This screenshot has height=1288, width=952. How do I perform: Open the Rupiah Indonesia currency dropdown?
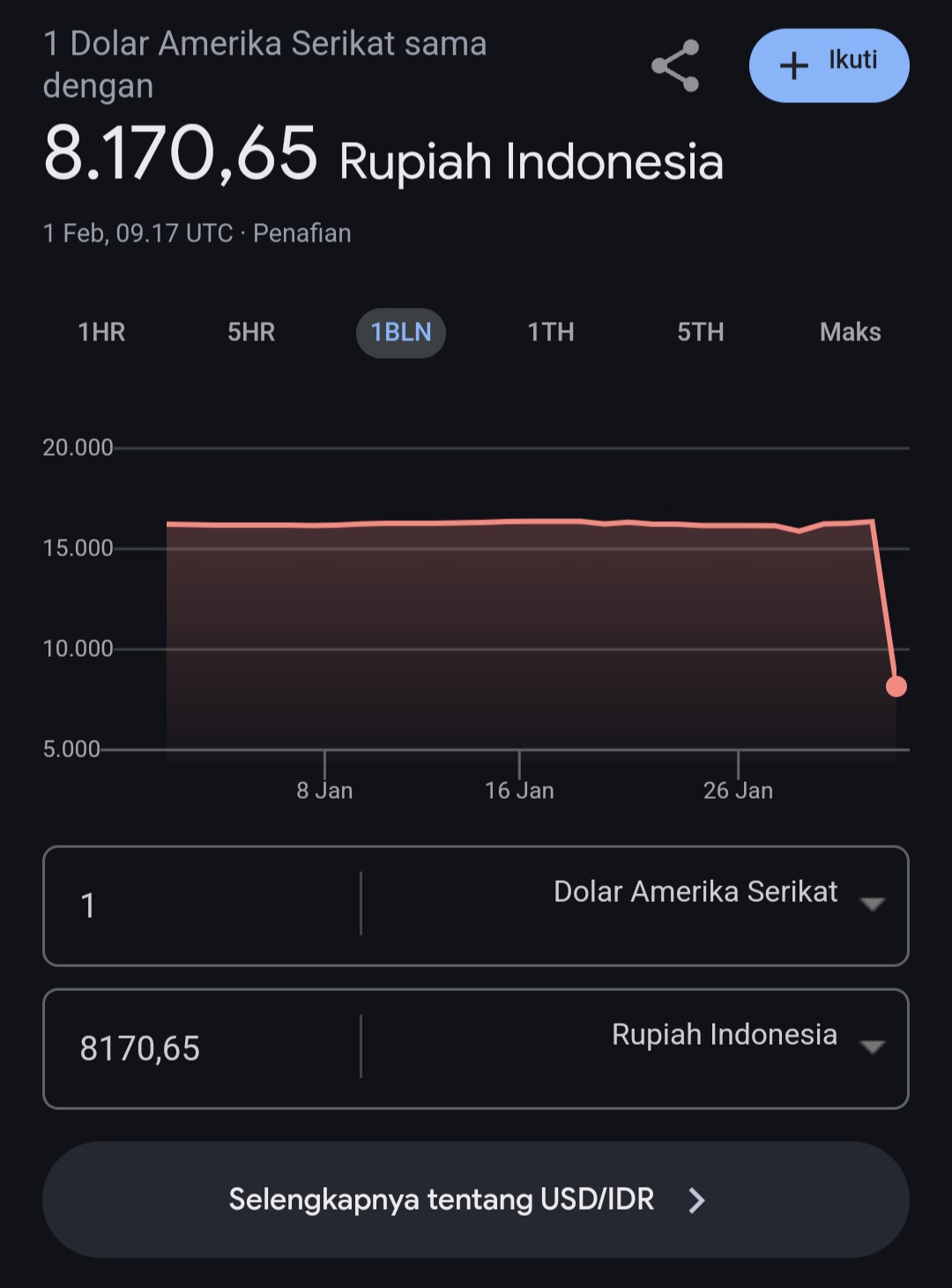pos(724,1035)
